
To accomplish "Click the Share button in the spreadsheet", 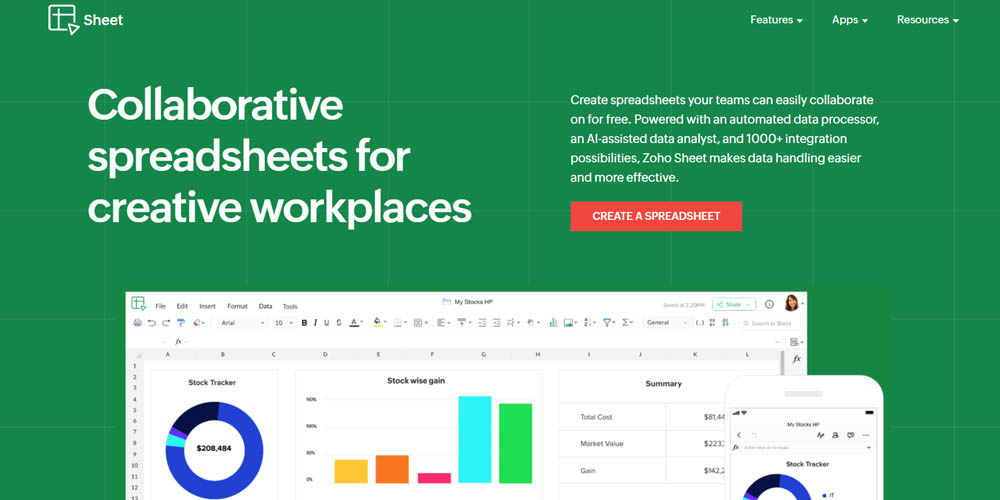I will [x=734, y=304].
